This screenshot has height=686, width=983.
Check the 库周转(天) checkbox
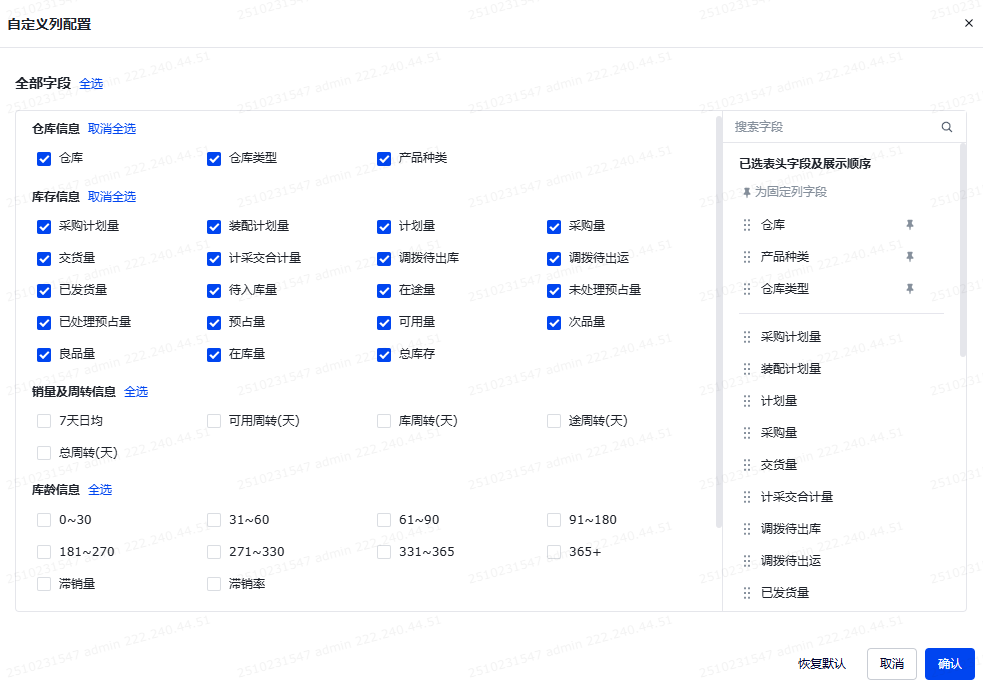pos(384,421)
